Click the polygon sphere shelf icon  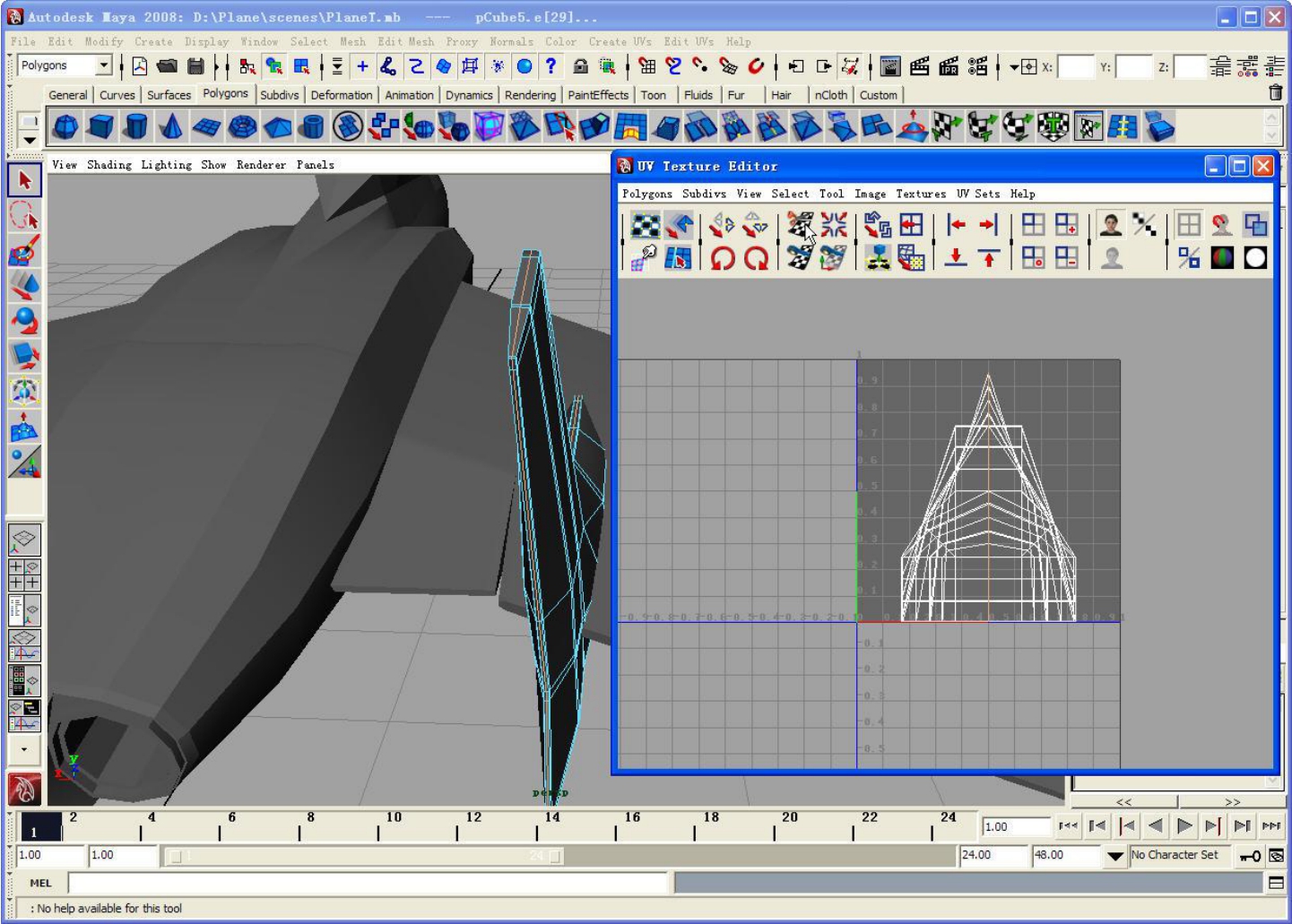click(x=65, y=127)
